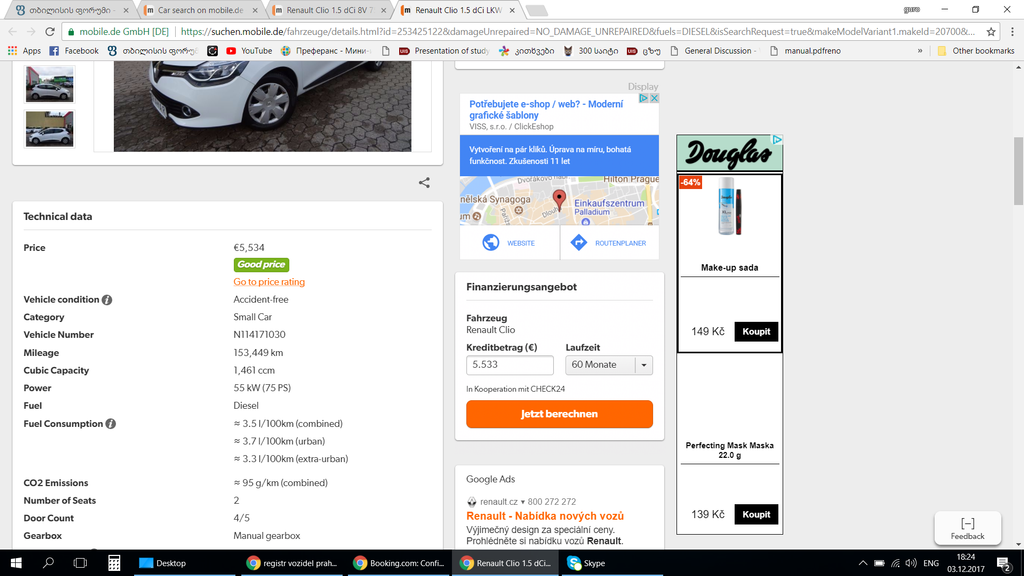
Task: Open the Chrome menu (three dots)
Action: (x=1012, y=31)
